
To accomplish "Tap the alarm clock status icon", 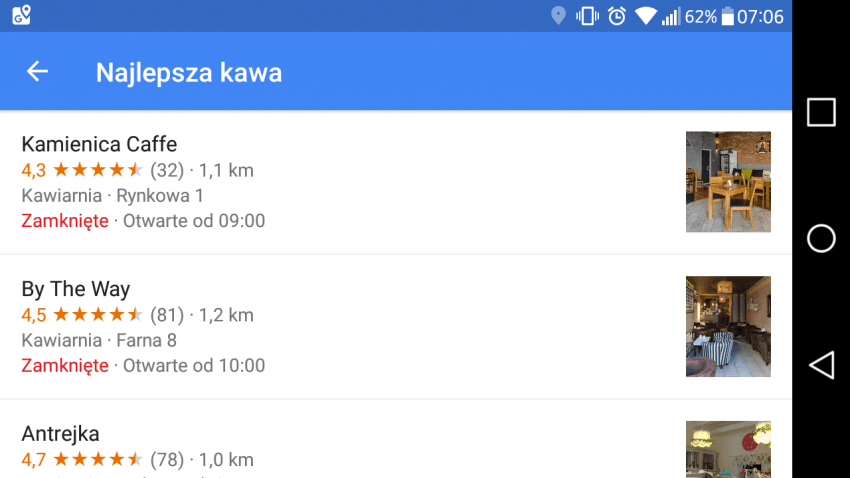I will click(x=616, y=16).
